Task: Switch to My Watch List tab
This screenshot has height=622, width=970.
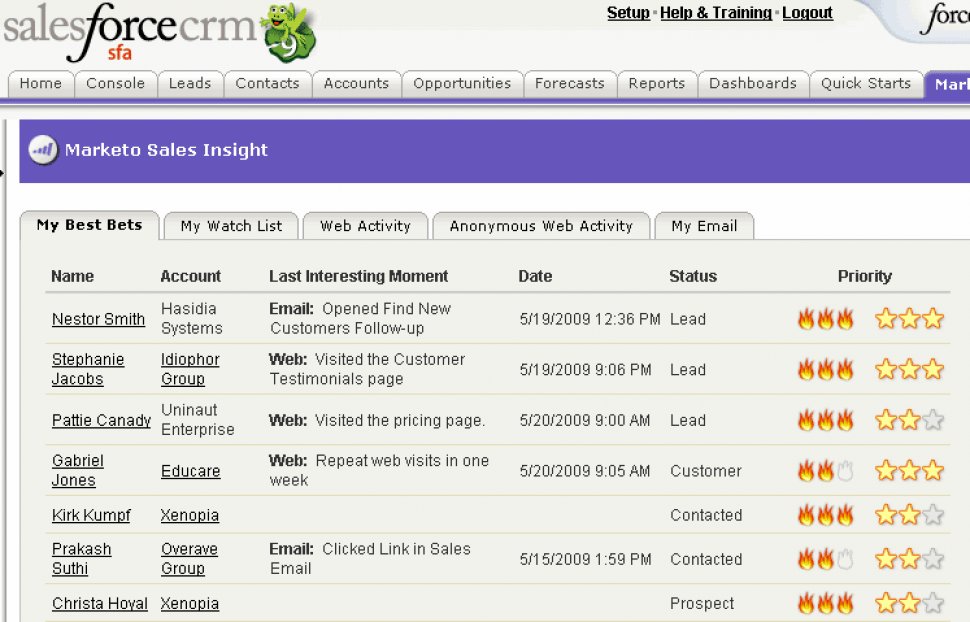Action: (x=231, y=227)
